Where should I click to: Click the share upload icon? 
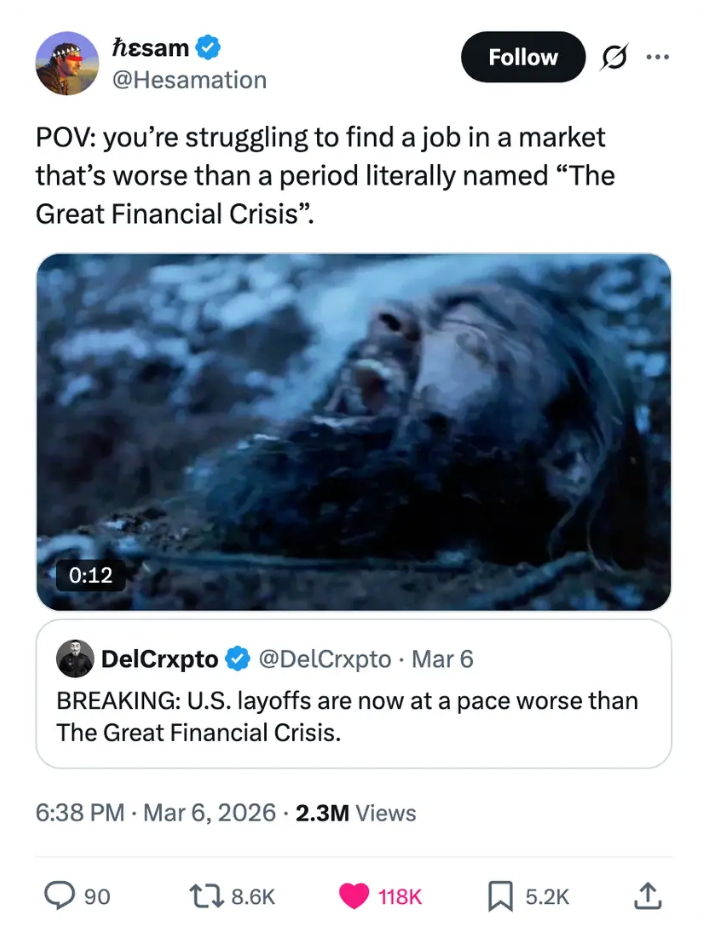648,896
